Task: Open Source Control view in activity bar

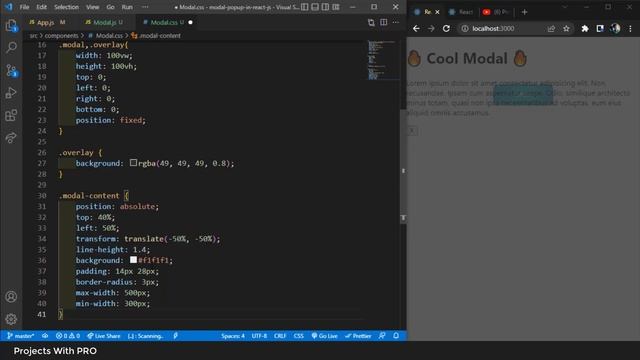Action: pyautogui.click(x=11, y=70)
